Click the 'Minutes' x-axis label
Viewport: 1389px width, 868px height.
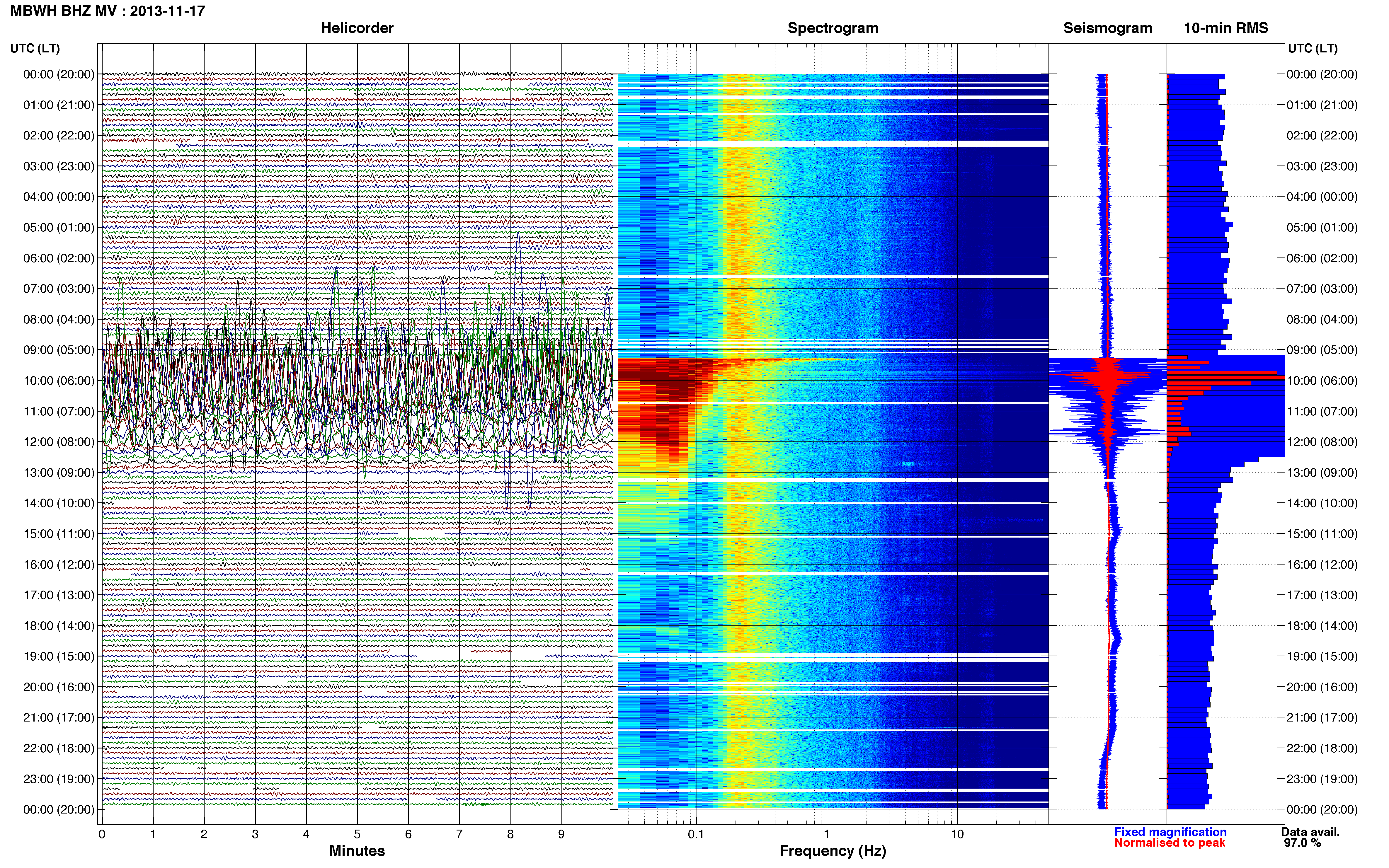[x=357, y=851]
